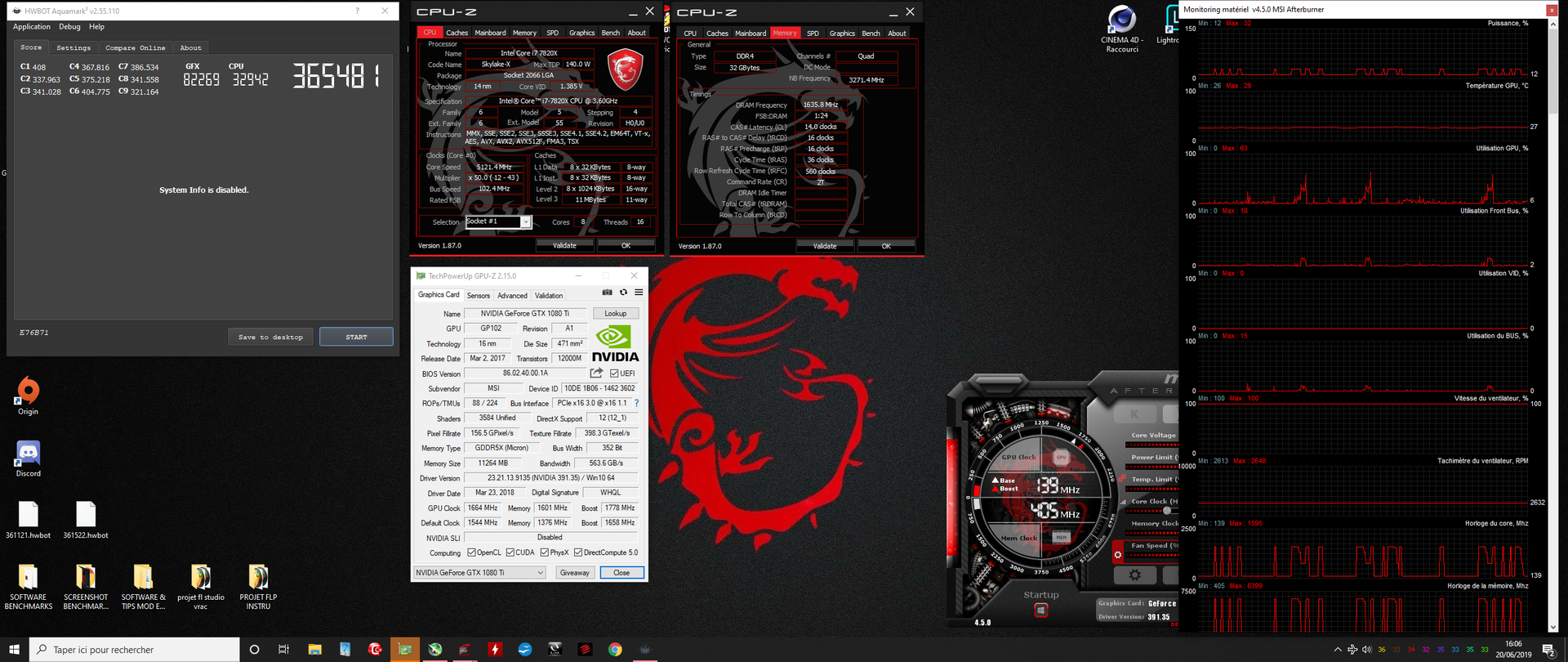Toggle Afterburner Startup Windows icon

click(1041, 610)
